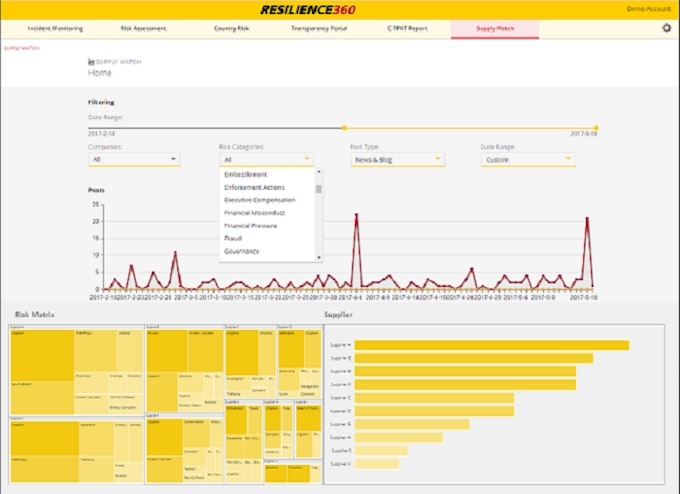Select Fraud from the category list

click(235, 238)
